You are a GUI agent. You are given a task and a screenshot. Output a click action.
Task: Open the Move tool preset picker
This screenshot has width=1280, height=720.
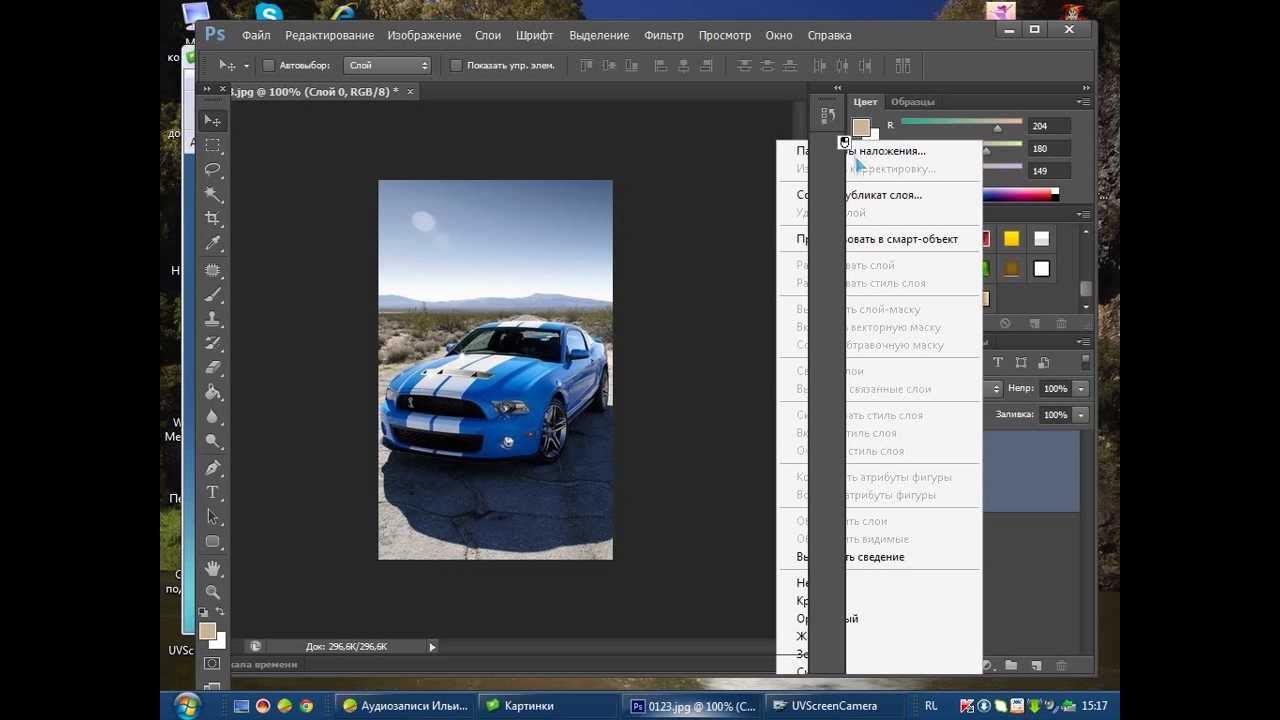point(246,66)
